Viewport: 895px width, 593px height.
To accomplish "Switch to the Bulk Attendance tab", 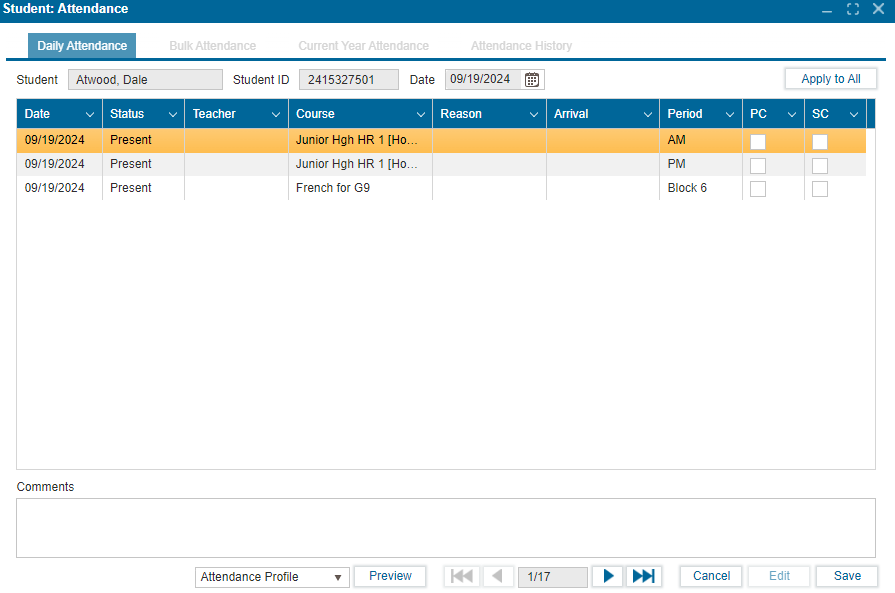I will click(x=212, y=46).
